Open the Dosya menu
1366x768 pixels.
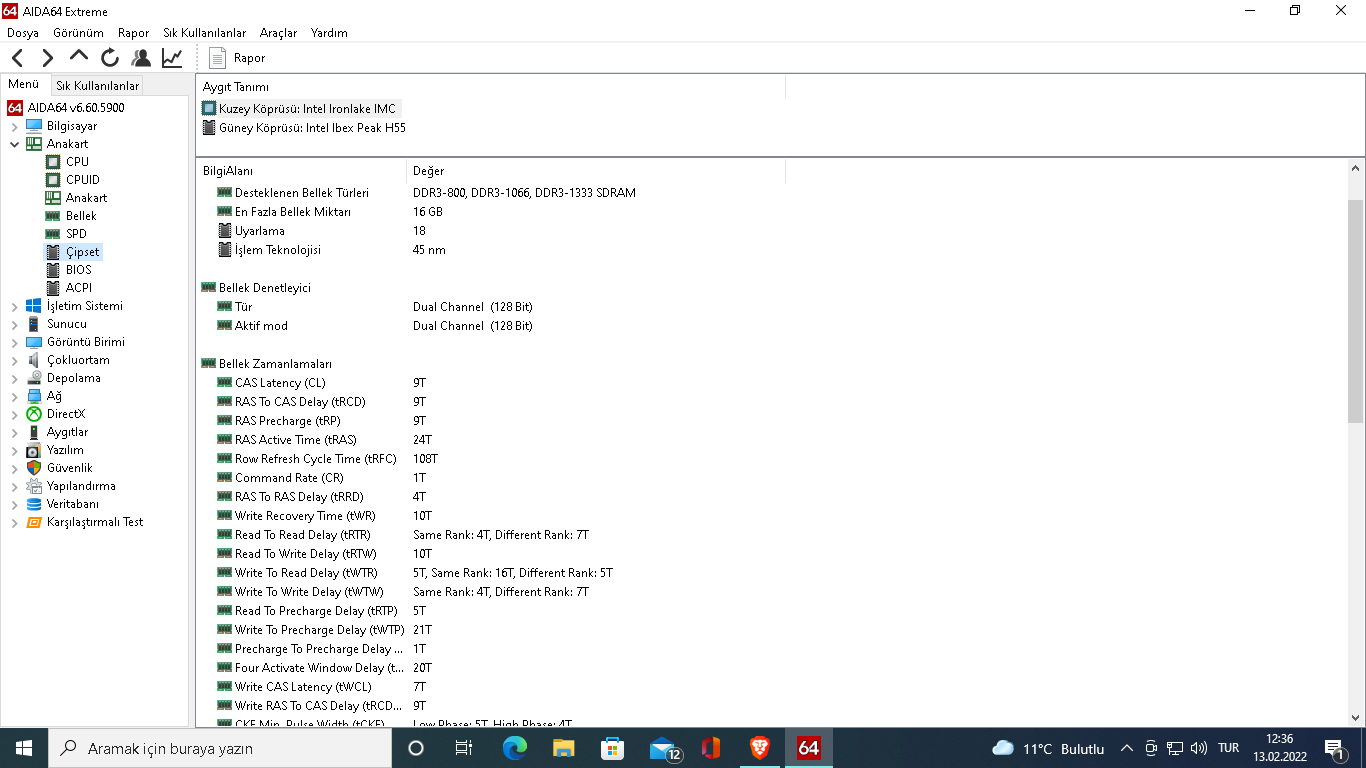pyautogui.click(x=23, y=33)
